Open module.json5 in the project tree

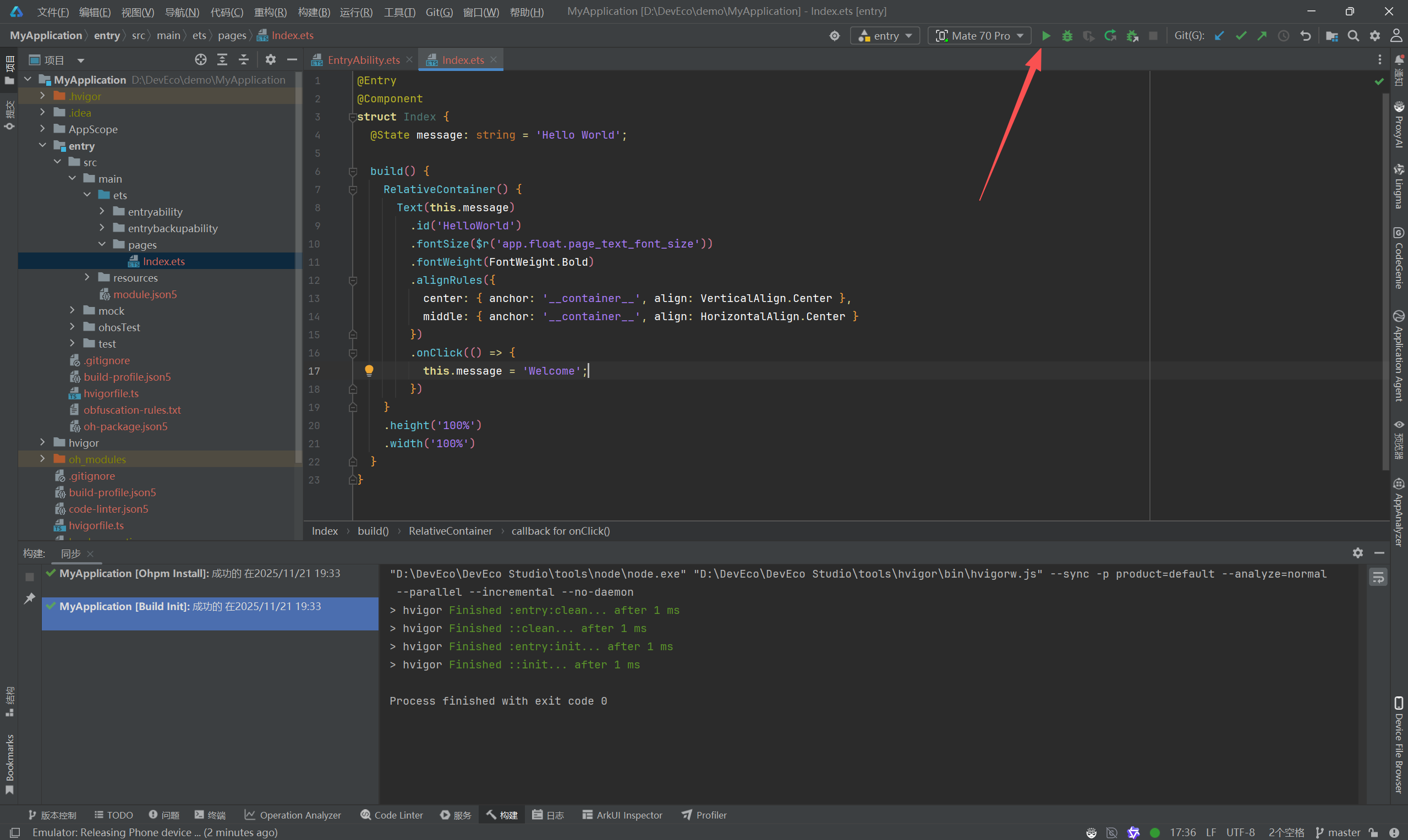[x=145, y=294]
